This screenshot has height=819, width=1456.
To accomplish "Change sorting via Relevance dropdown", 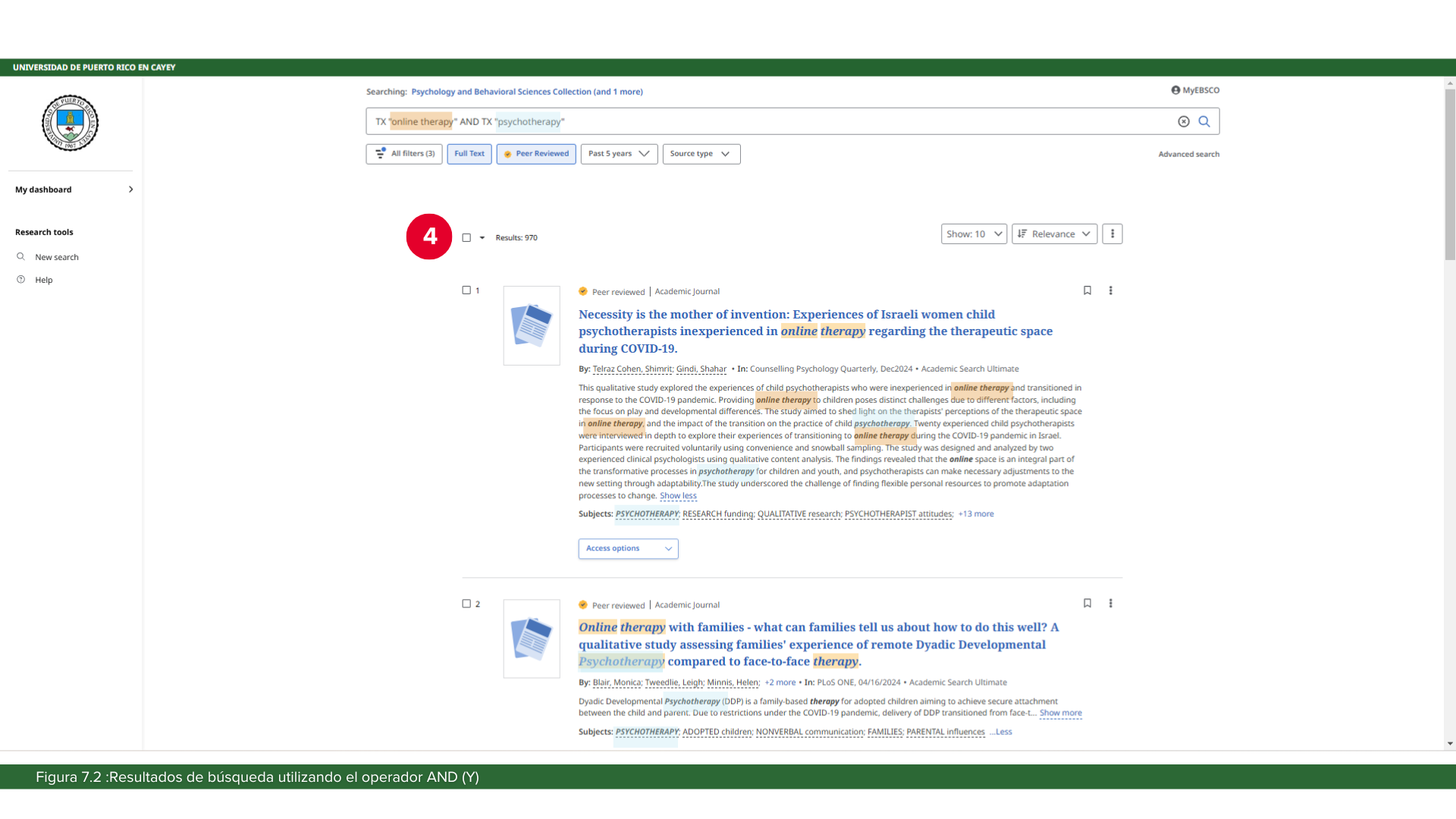I will (x=1053, y=234).
